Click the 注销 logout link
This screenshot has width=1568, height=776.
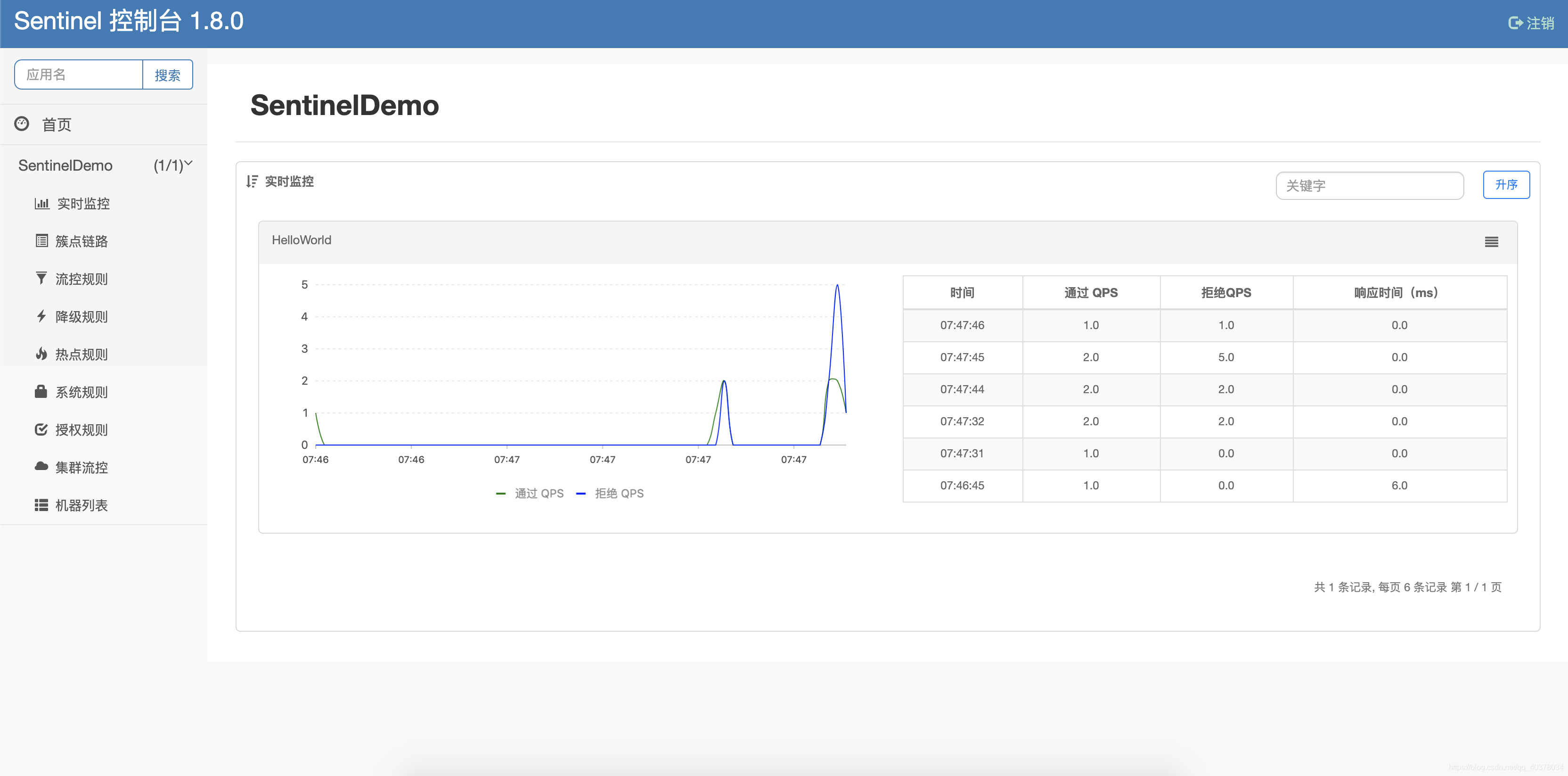1540,23
